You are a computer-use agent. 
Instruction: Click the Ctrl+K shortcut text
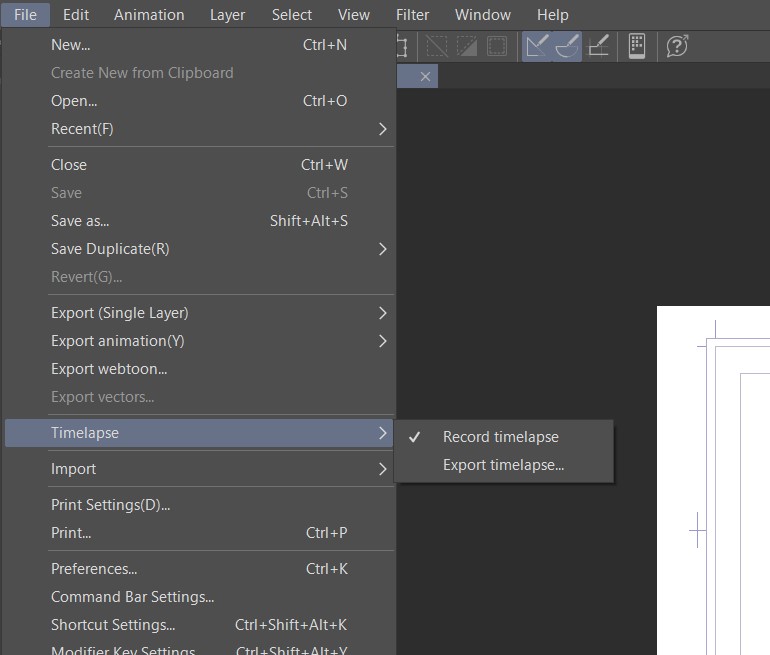pos(327,569)
